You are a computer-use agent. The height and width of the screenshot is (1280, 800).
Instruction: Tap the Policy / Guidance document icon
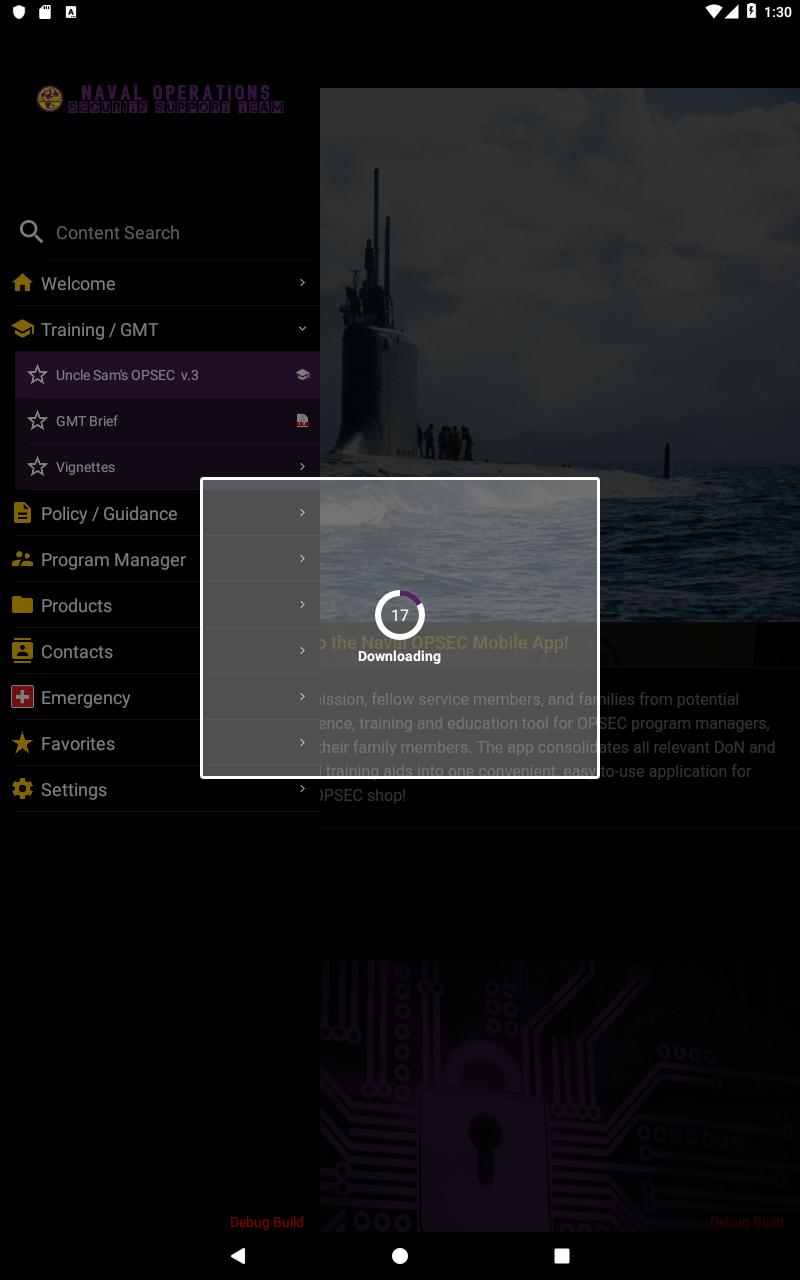(22, 513)
